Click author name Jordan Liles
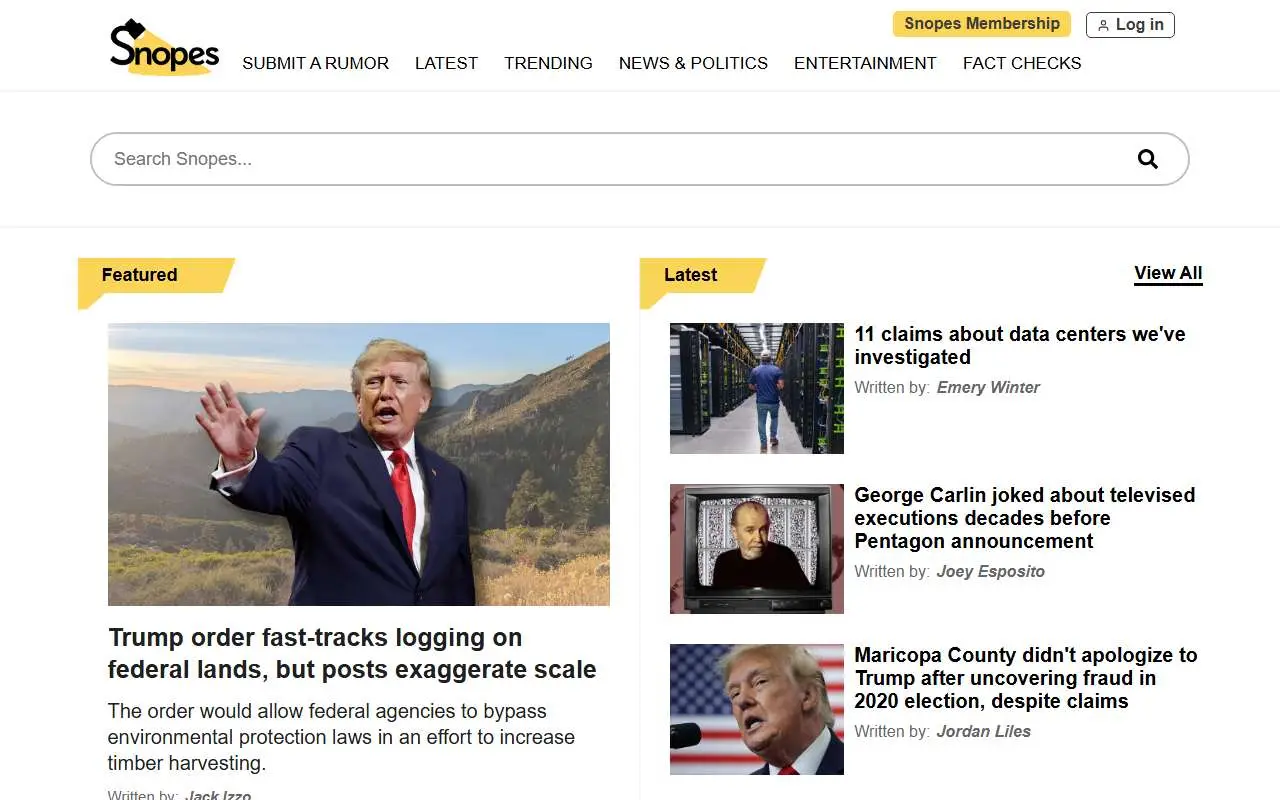This screenshot has height=800, width=1280. pos(983,731)
